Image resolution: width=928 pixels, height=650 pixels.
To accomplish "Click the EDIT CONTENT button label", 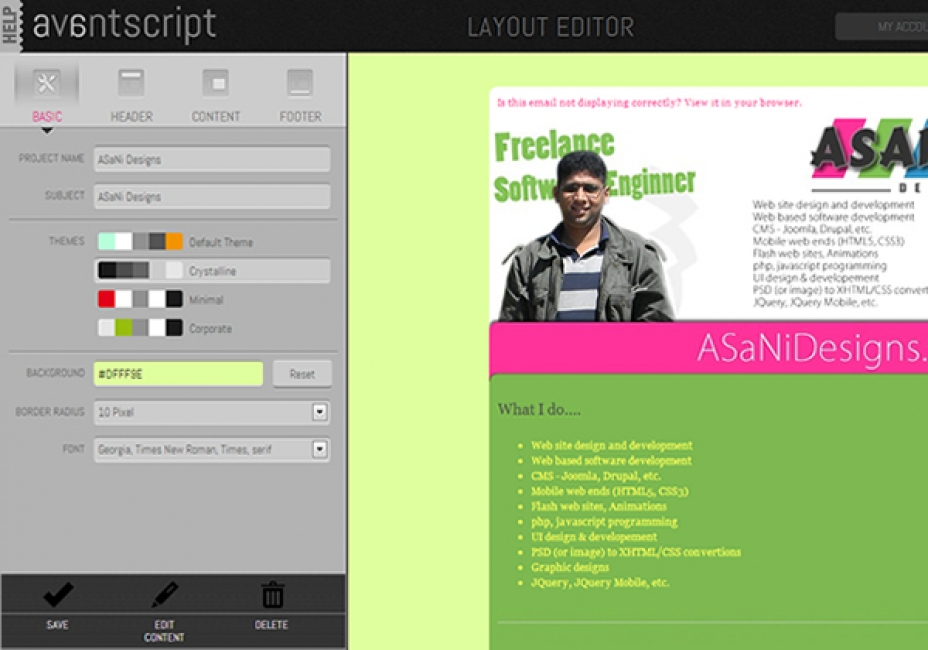I will click(x=164, y=631).
